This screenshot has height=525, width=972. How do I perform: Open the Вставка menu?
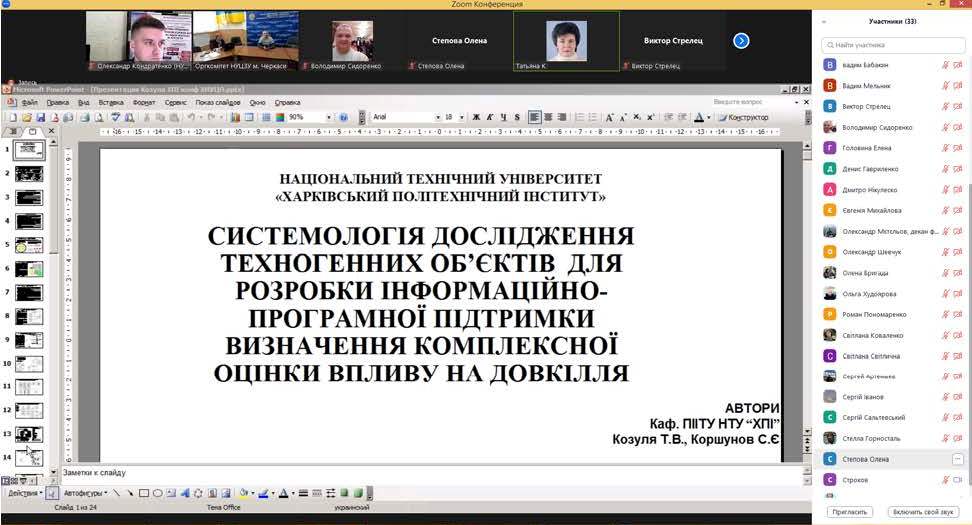[x=111, y=102]
